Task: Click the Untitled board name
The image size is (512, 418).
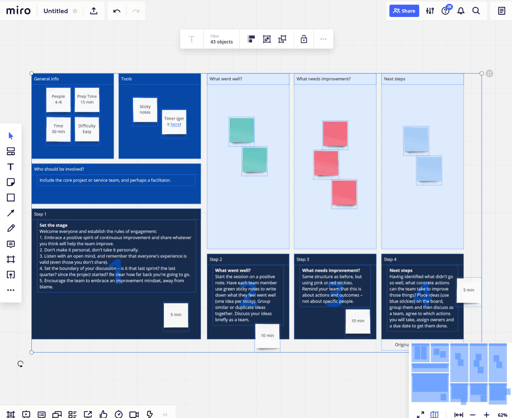Action: pos(56,11)
